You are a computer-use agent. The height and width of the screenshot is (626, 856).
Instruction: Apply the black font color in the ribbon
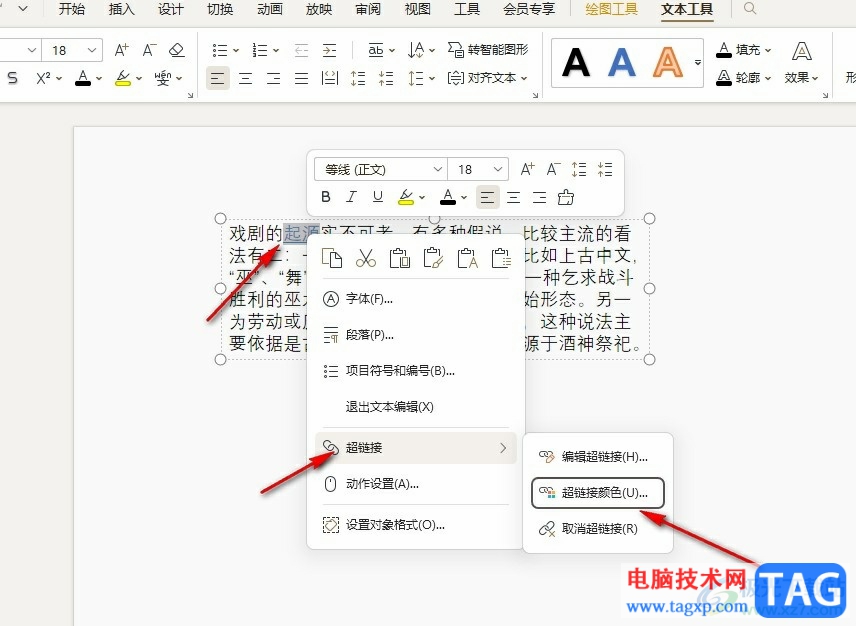(x=83, y=78)
